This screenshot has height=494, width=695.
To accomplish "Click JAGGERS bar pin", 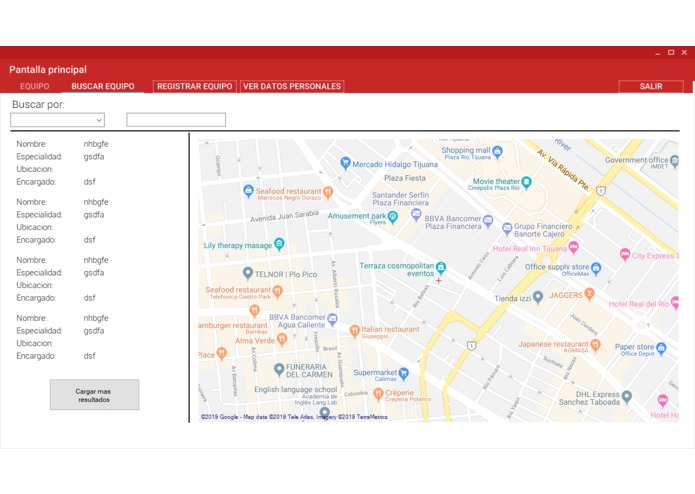I will click(589, 293).
